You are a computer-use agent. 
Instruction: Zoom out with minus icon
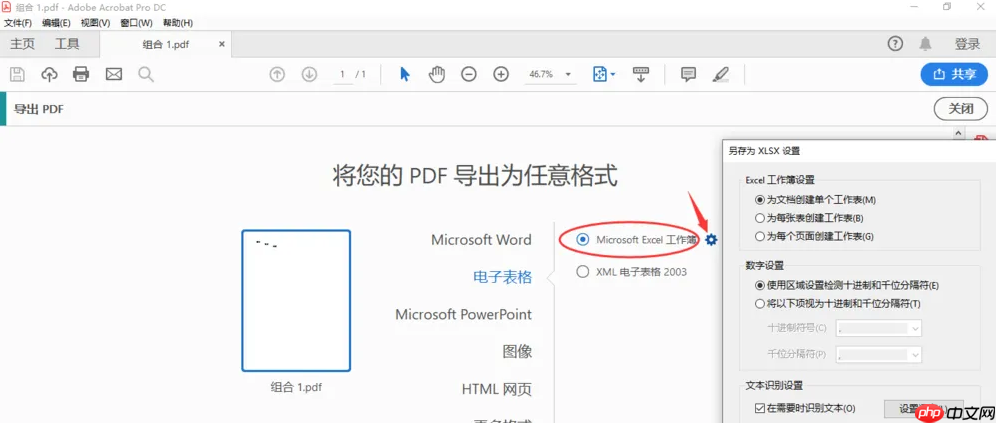point(469,74)
